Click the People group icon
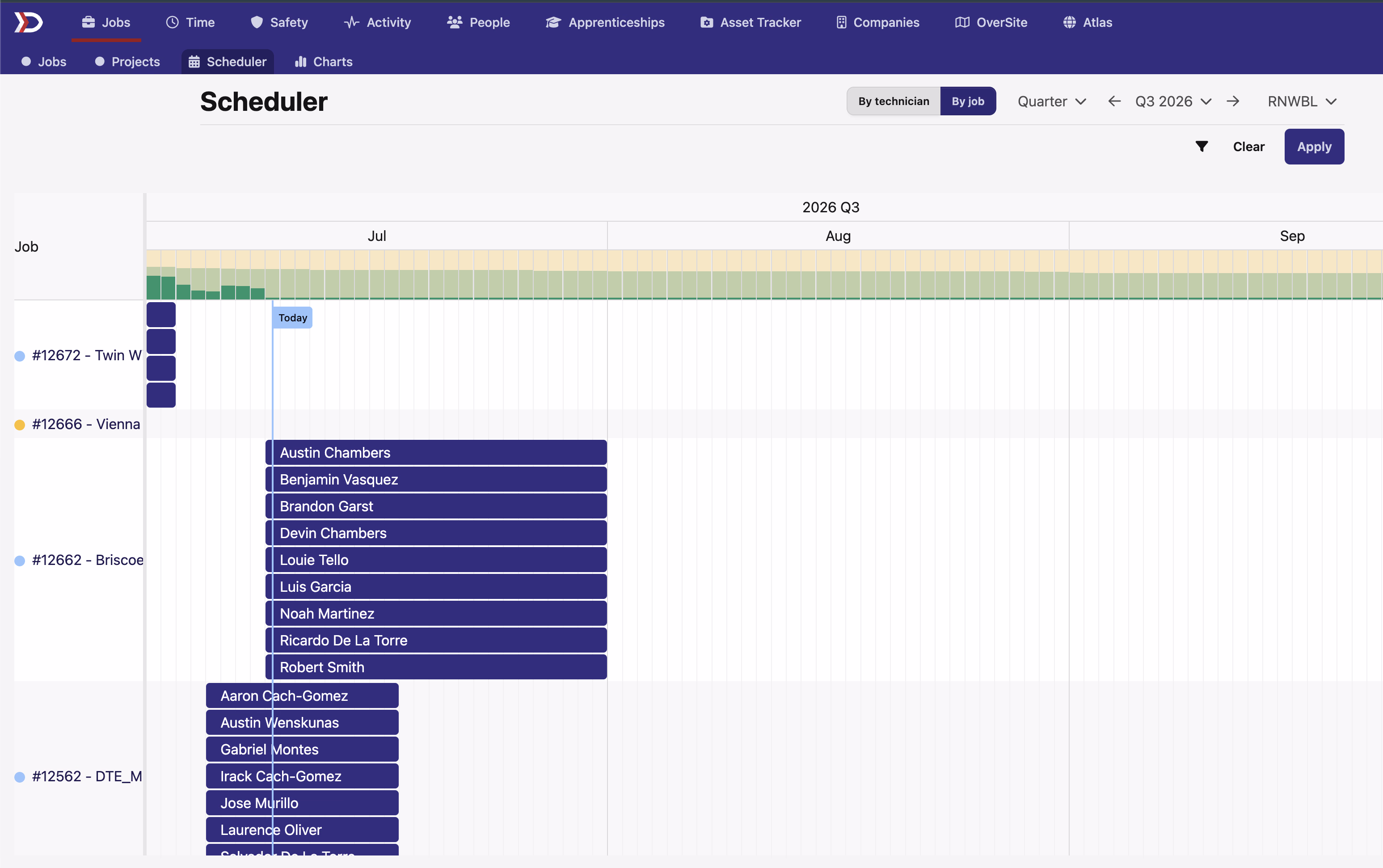 (455, 22)
